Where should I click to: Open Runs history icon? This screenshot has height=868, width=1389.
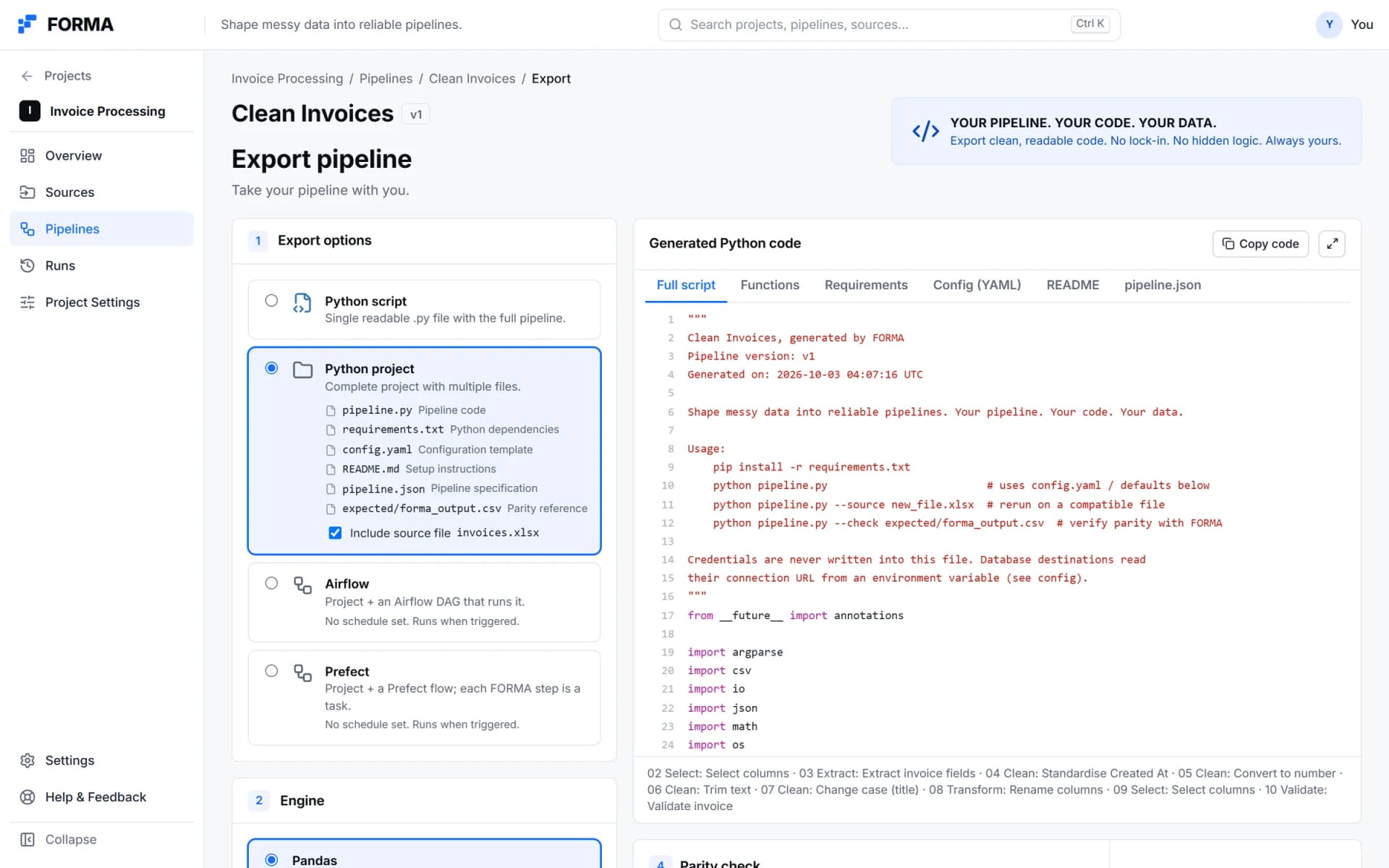tap(27, 265)
